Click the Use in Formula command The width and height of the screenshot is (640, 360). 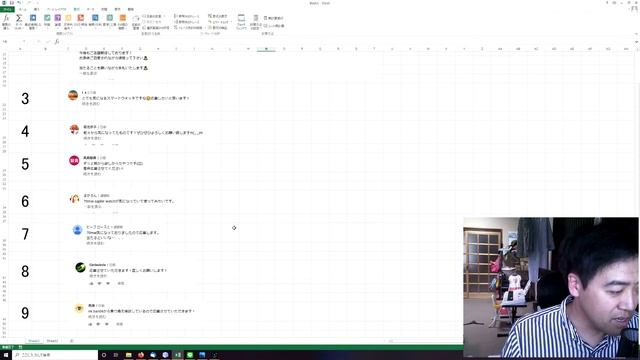(153, 22)
